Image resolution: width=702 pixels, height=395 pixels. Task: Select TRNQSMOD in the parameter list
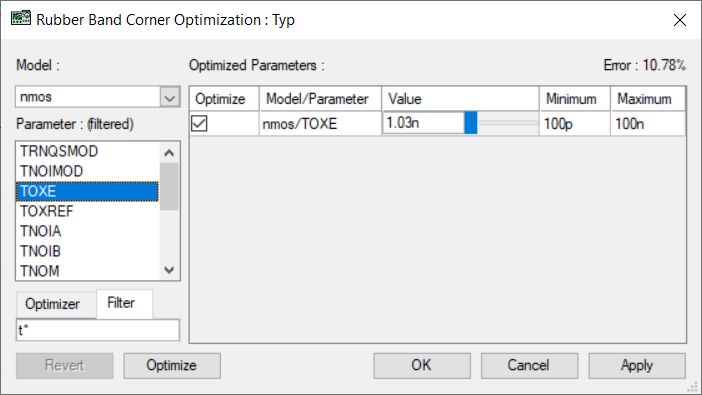pos(87,151)
